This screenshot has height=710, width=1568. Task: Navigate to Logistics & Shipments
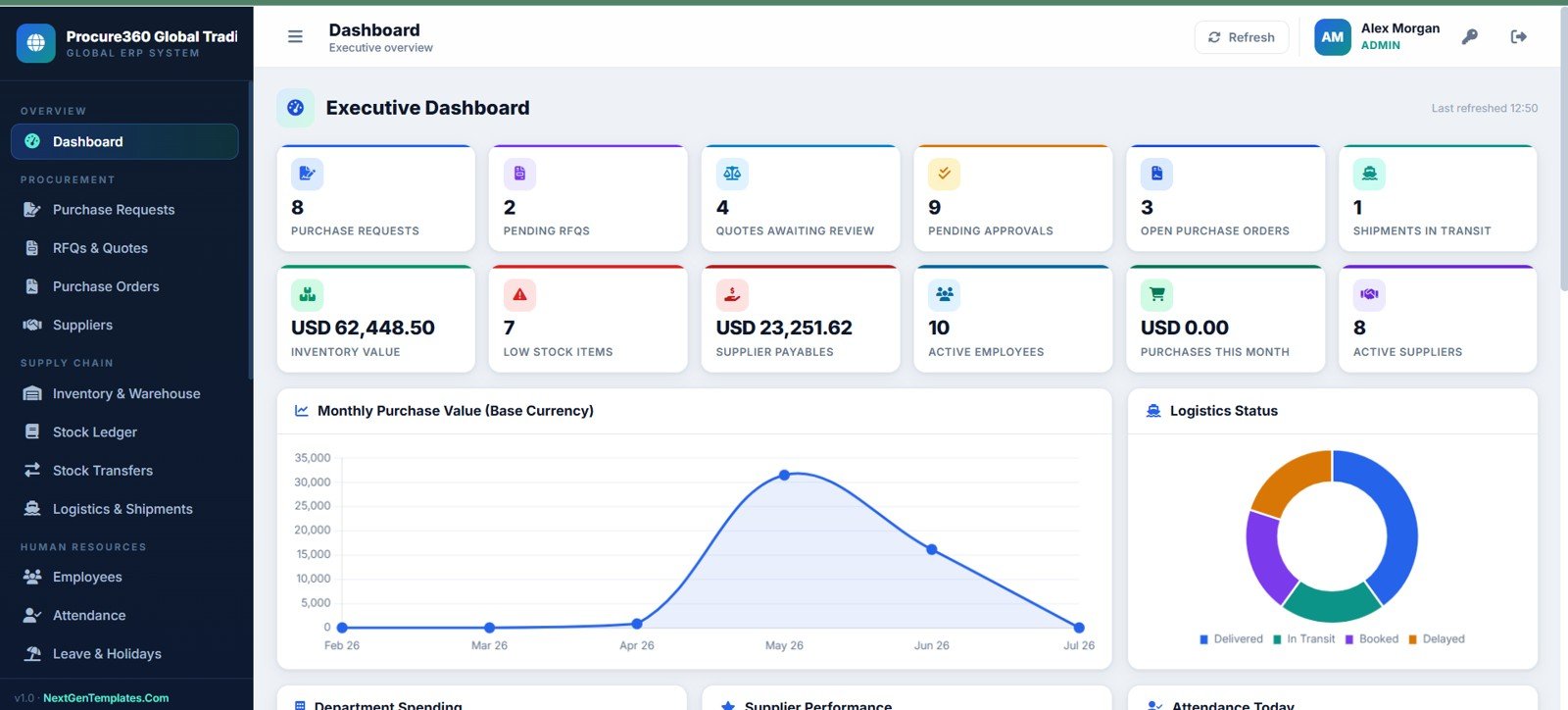click(x=124, y=509)
